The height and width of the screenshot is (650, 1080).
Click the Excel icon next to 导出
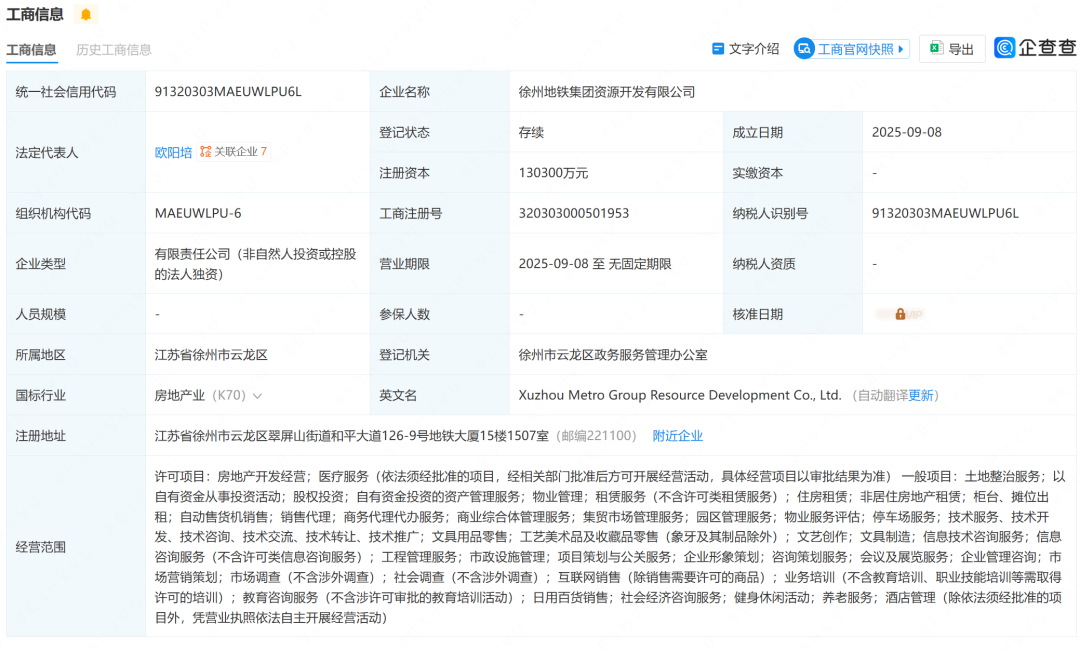pos(935,48)
